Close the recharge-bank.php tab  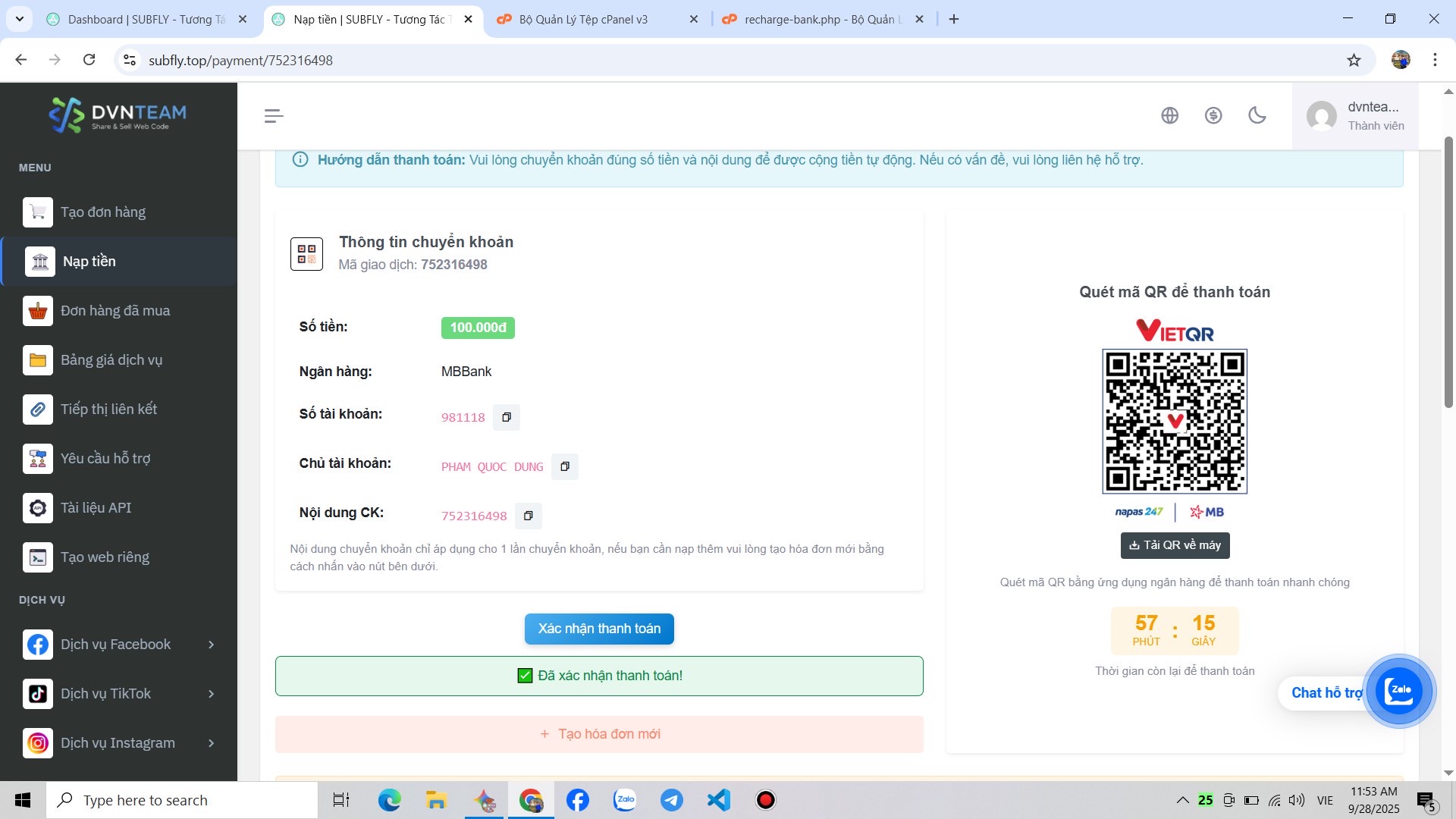point(919,19)
